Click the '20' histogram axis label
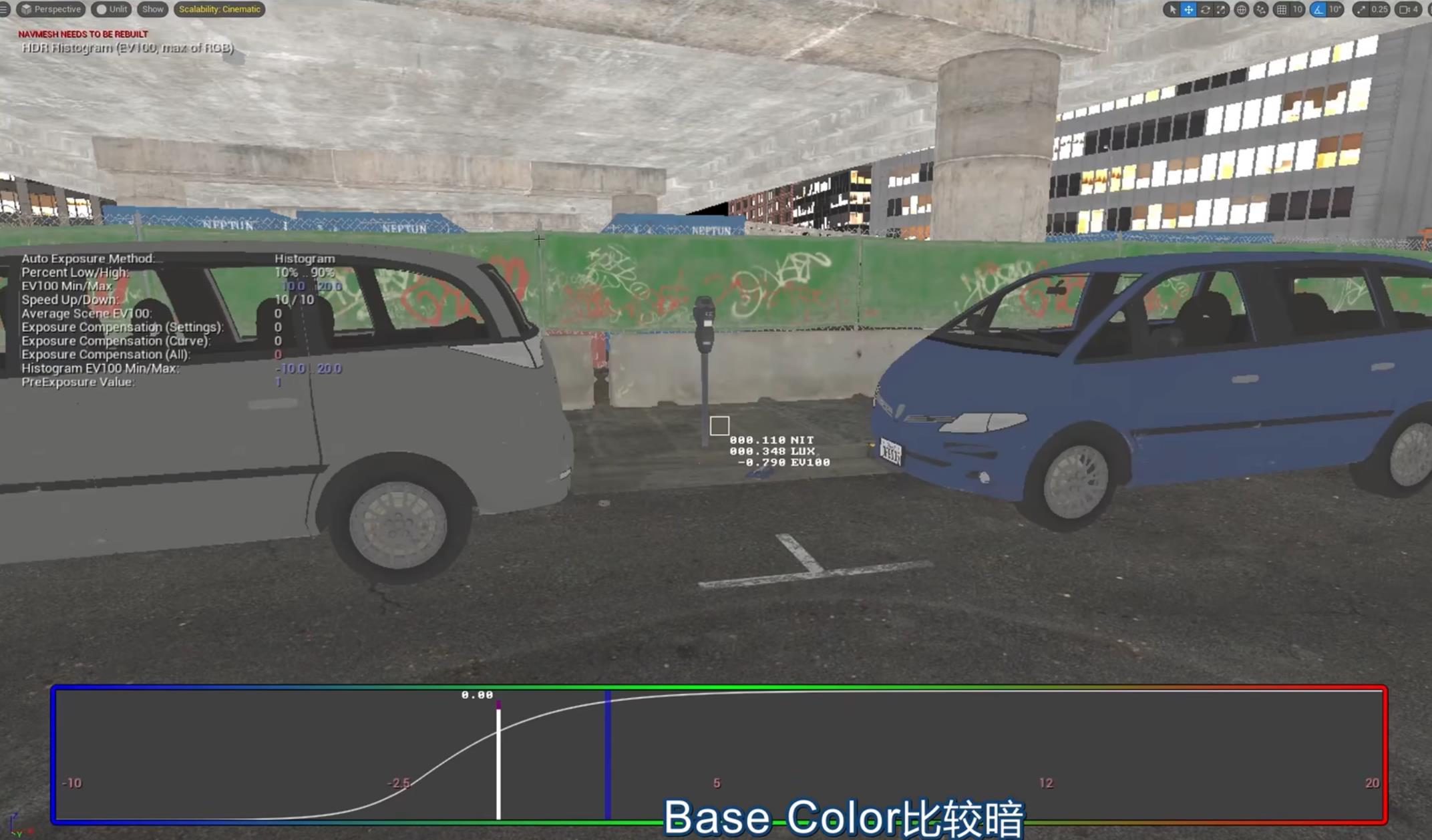The height and width of the screenshot is (840, 1432). tap(1372, 783)
